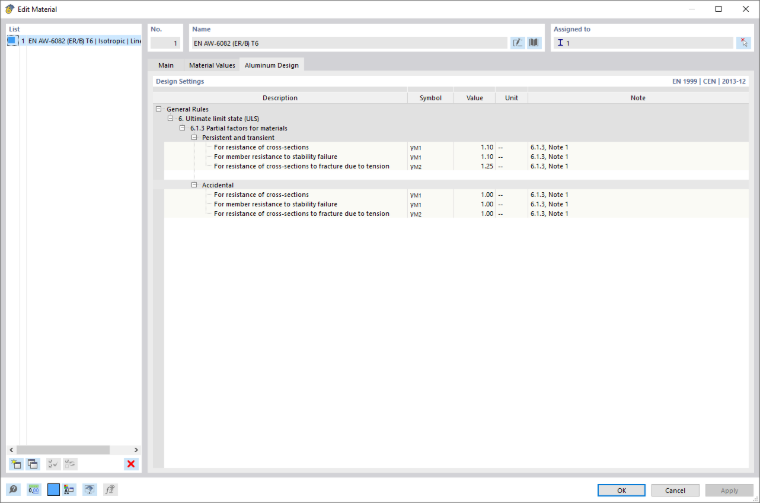Switch to the Material Values tab

click(x=212, y=65)
